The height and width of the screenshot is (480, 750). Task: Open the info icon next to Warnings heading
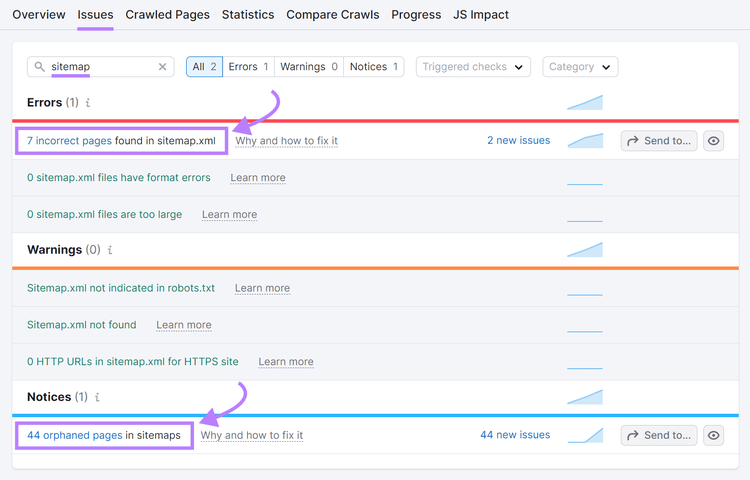point(110,250)
